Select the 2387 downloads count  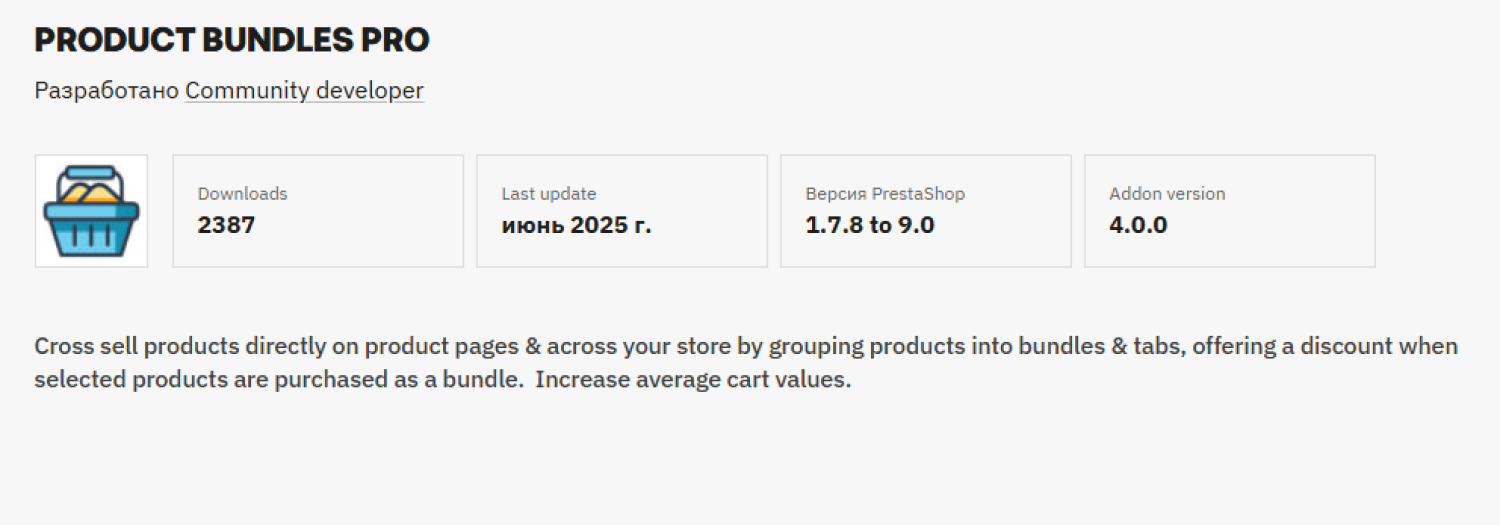pos(226,225)
